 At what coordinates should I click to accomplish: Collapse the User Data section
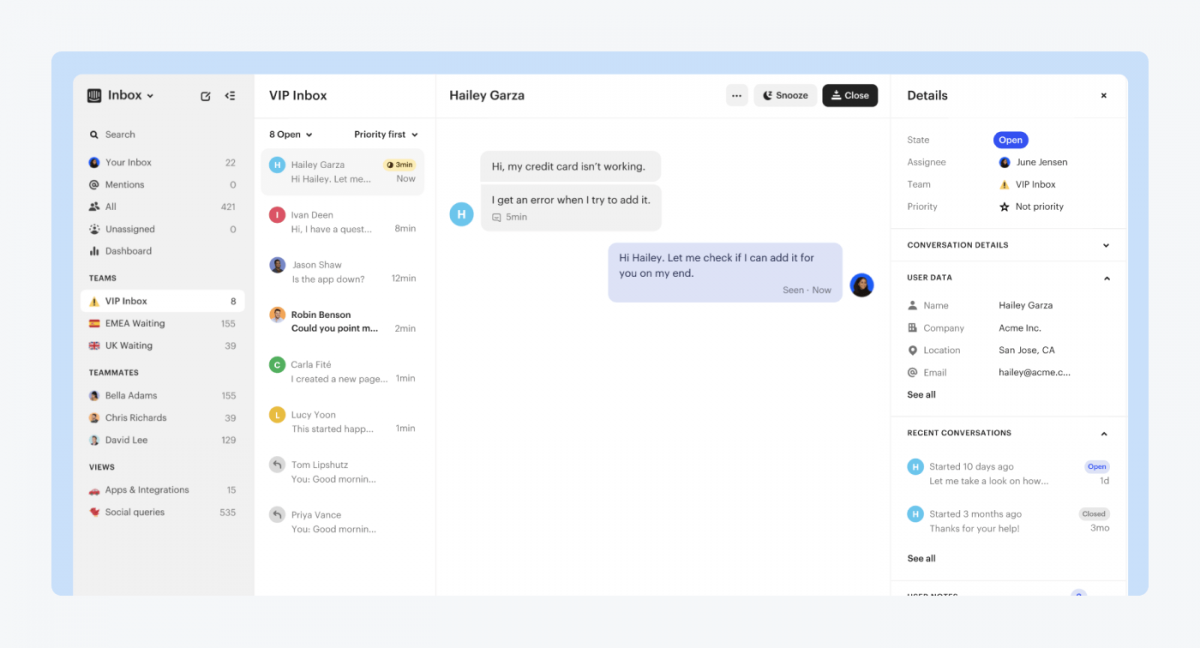(x=1106, y=277)
